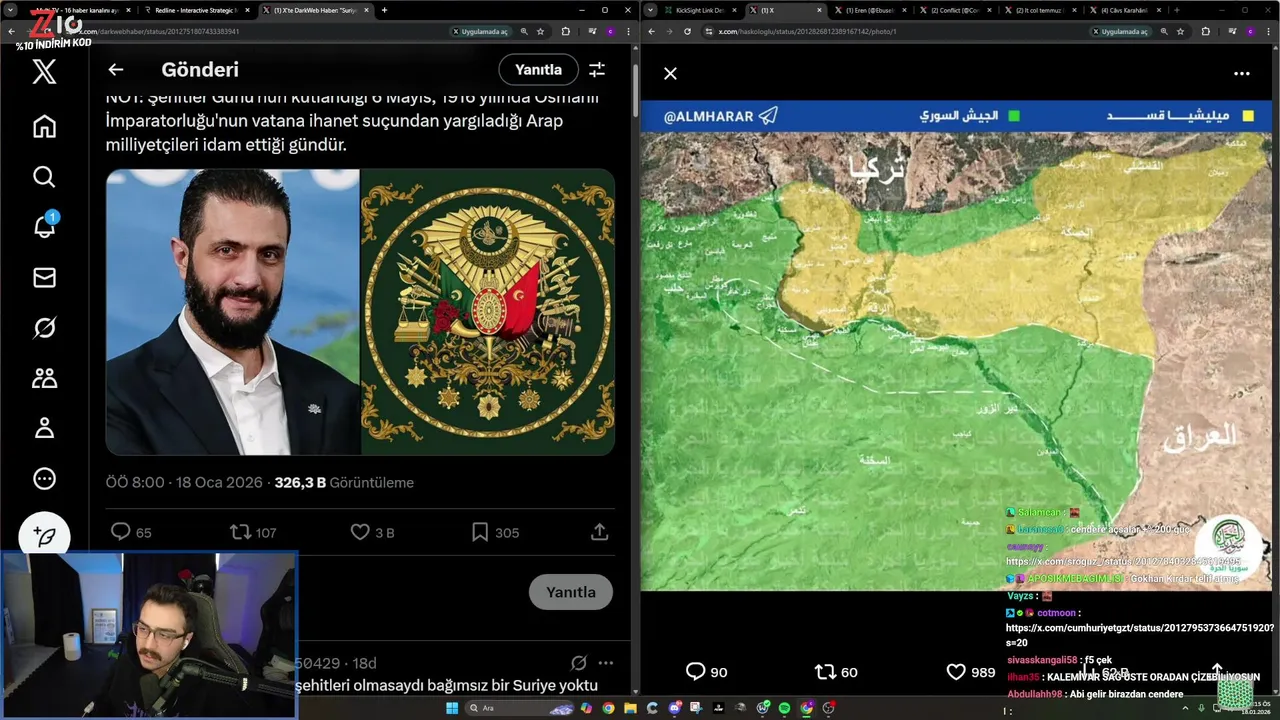The image size is (1280, 720).
Task: Bookmark the post showing 305
Action: pyautogui.click(x=480, y=532)
